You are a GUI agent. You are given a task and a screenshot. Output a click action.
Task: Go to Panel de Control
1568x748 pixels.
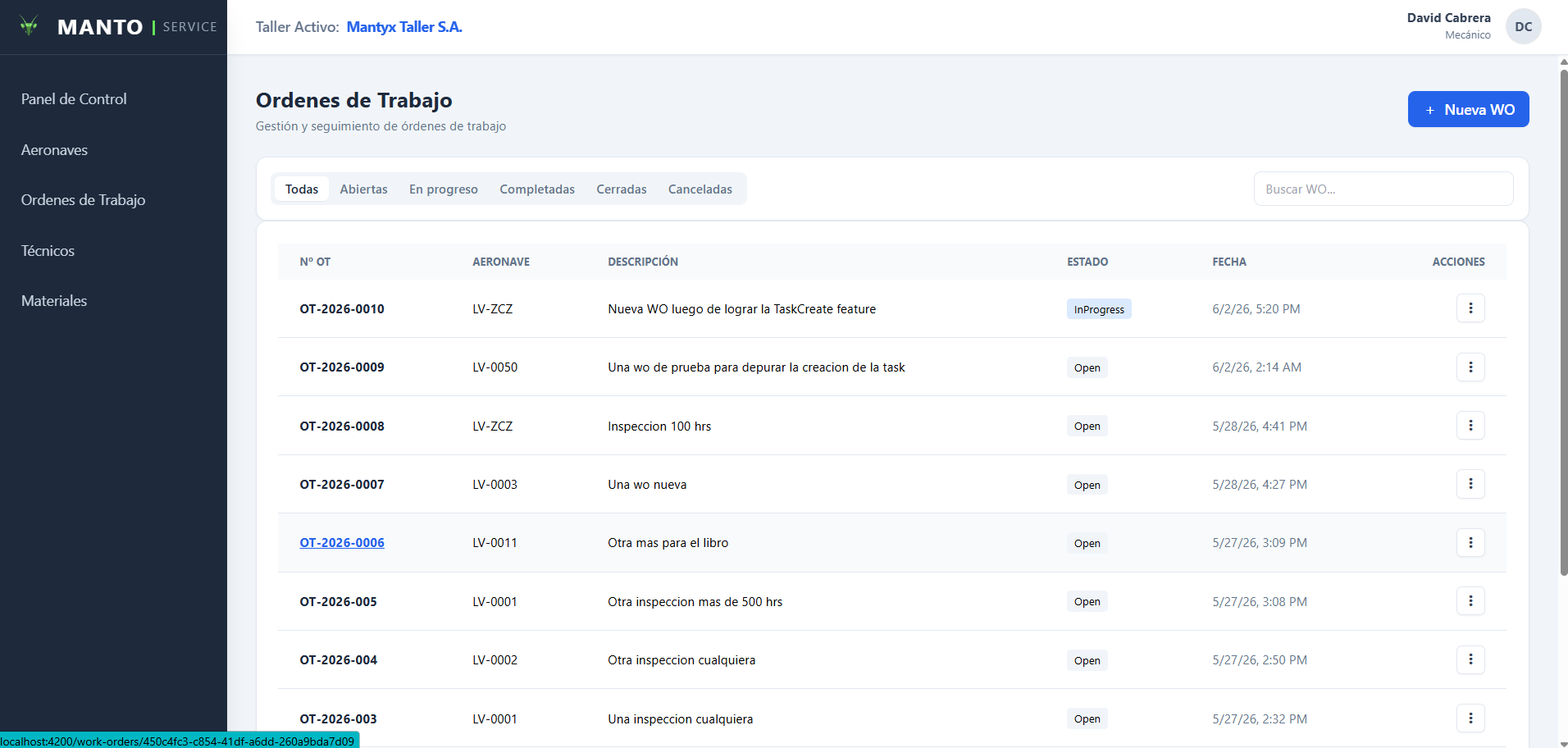click(x=74, y=99)
